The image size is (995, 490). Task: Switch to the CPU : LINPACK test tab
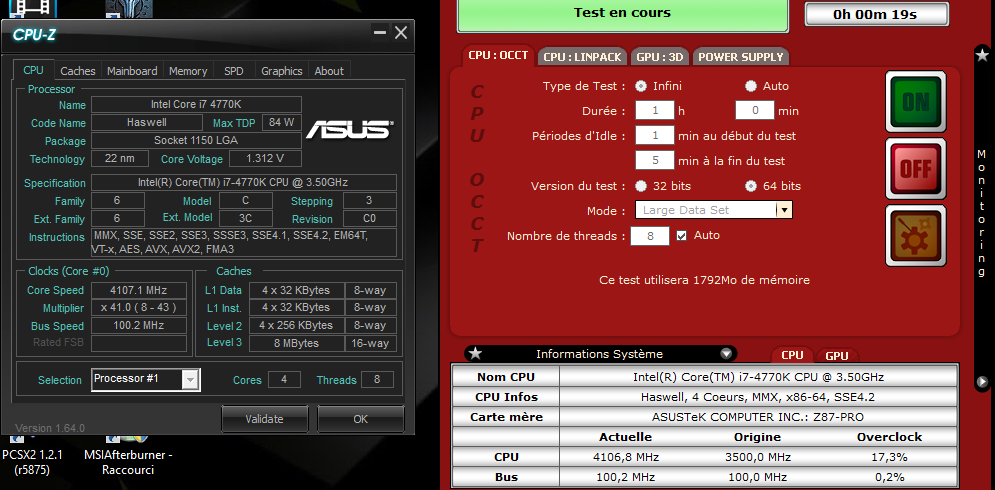583,56
